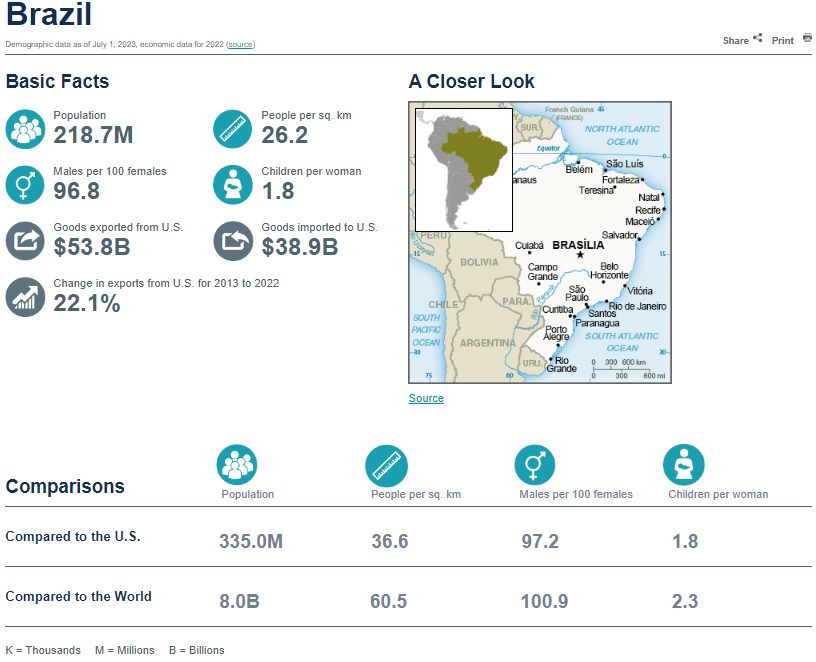Image resolution: width=816 pixels, height=662 pixels.
Task: Click the People per sq. km ruler icon in Basic Facts
Action: click(x=233, y=129)
